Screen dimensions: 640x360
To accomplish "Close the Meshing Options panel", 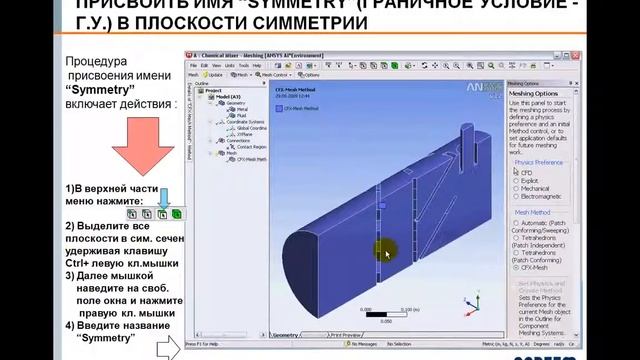I will [x=577, y=83].
